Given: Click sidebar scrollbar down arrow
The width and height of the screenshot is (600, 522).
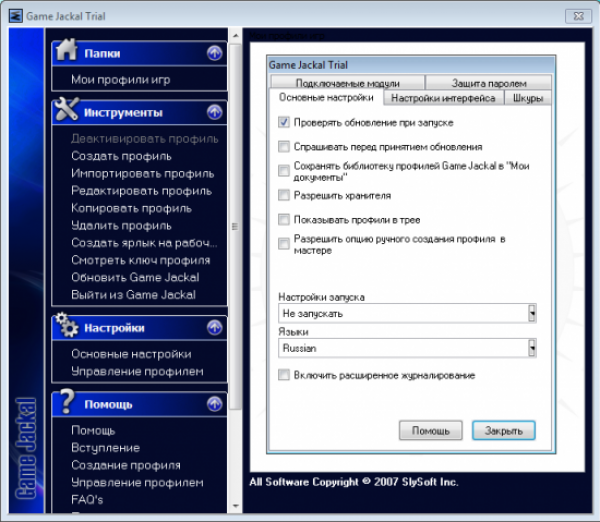Looking at the screenshot, I should (x=236, y=506).
